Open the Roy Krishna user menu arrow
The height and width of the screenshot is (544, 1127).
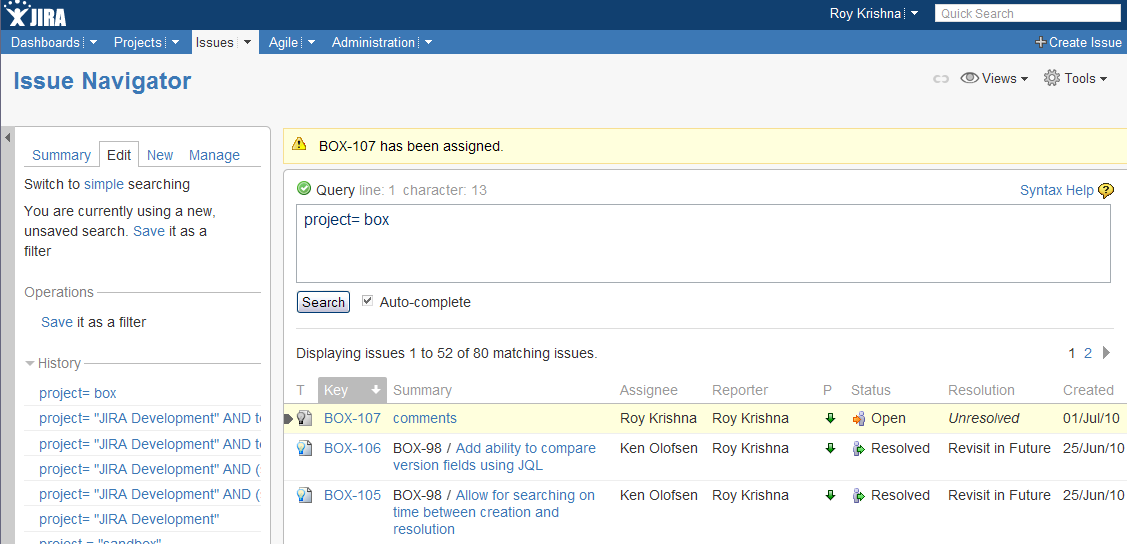coord(914,14)
